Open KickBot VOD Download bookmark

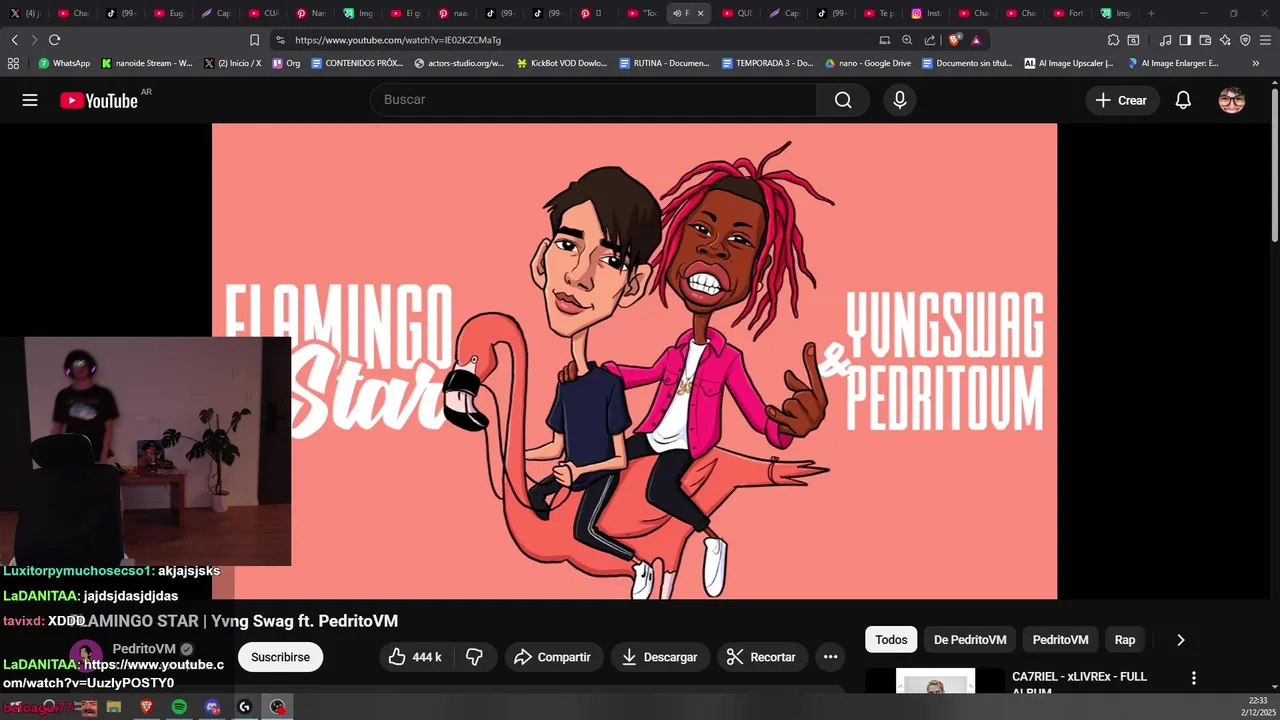[562, 63]
